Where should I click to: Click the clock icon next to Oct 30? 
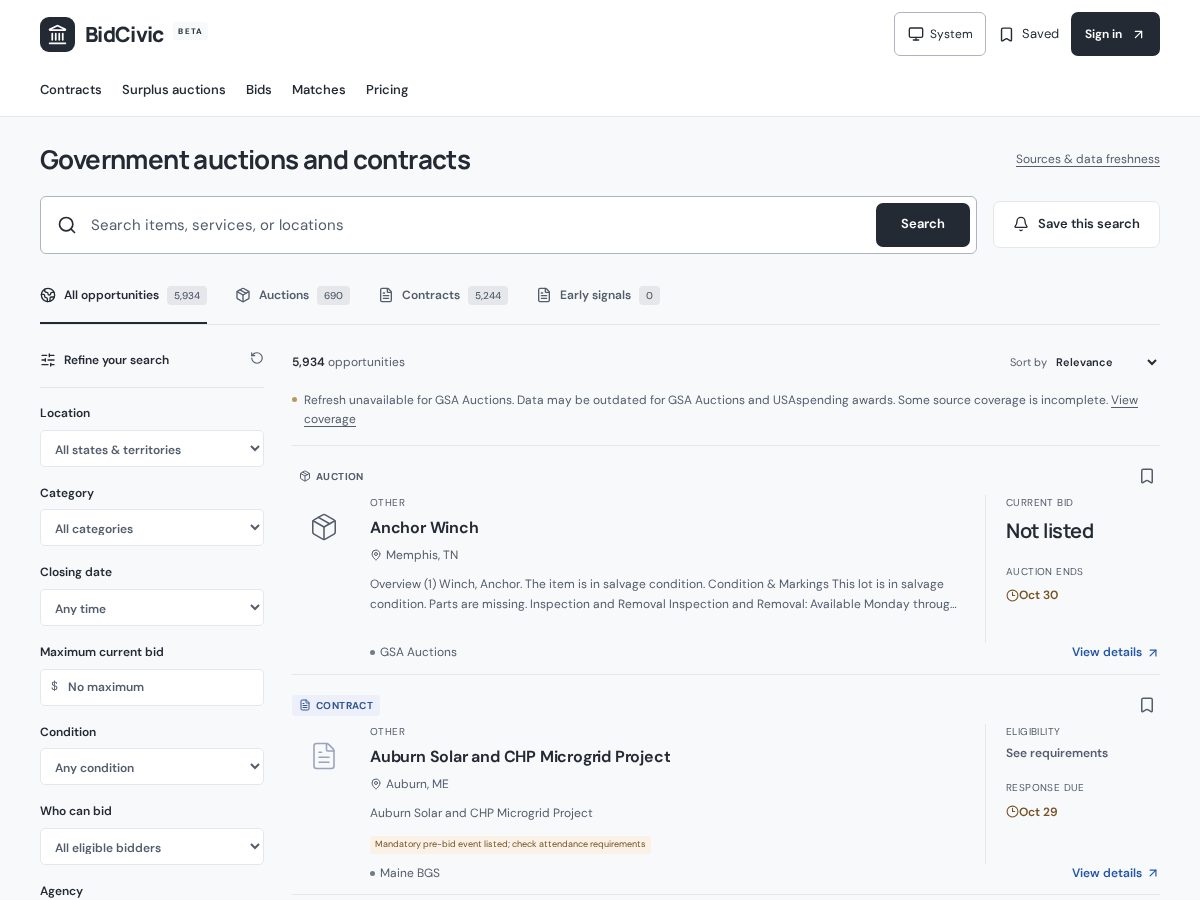1012,595
